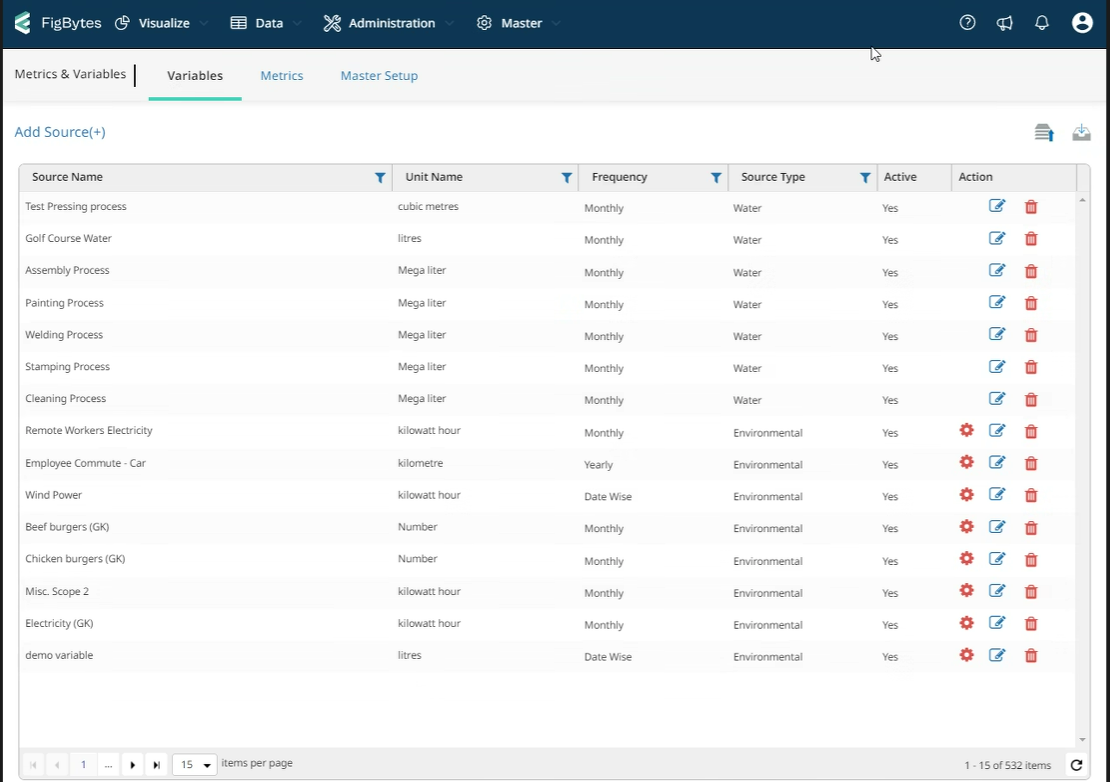Go to the last page of results
The image size is (1110, 782).
[x=156, y=763]
